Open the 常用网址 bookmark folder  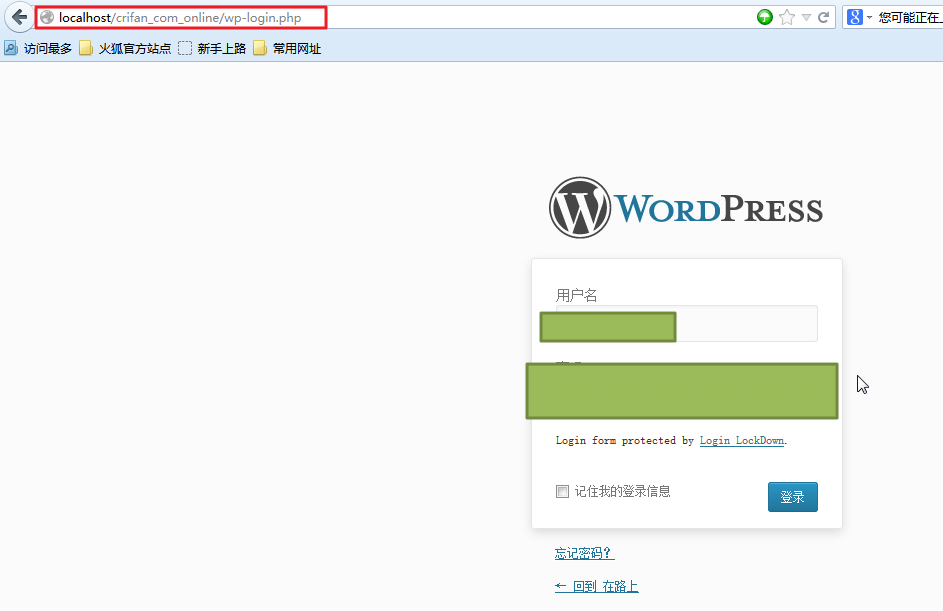point(287,48)
